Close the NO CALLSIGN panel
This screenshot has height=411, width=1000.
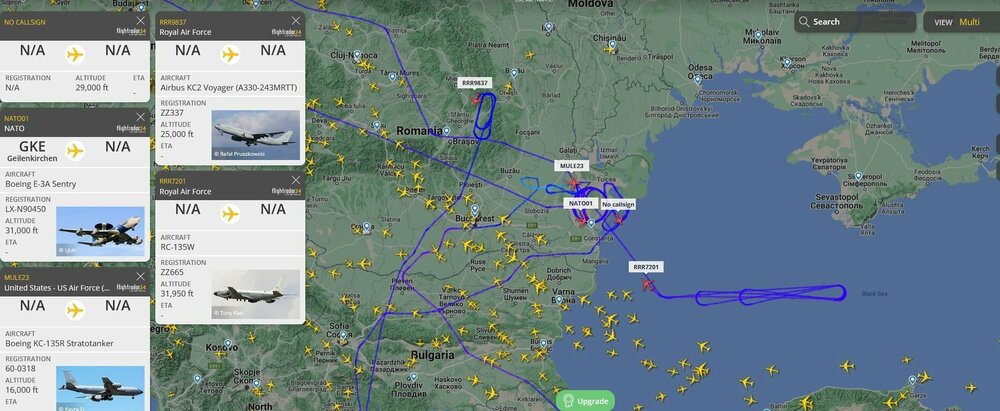point(140,20)
